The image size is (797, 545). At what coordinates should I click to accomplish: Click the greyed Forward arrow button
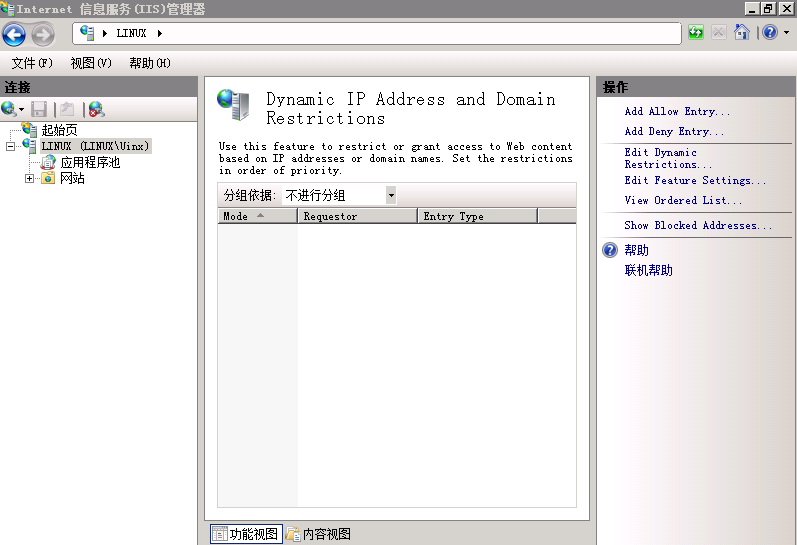coord(43,35)
